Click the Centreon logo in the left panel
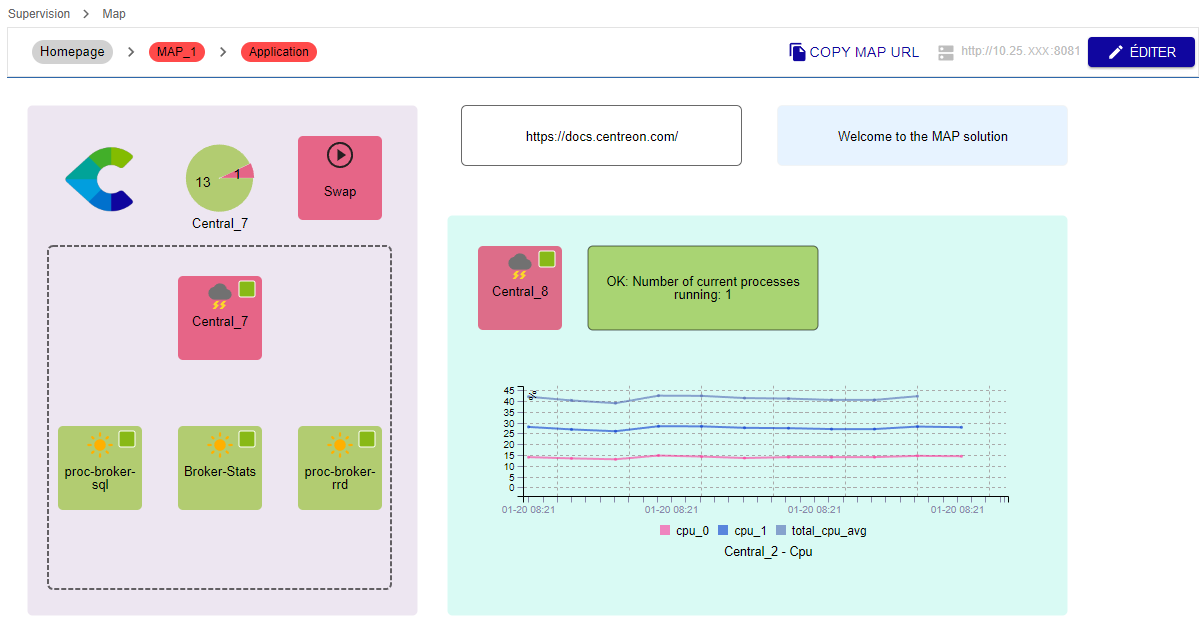The height and width of the screenshot is (625, 1202). 100,179
